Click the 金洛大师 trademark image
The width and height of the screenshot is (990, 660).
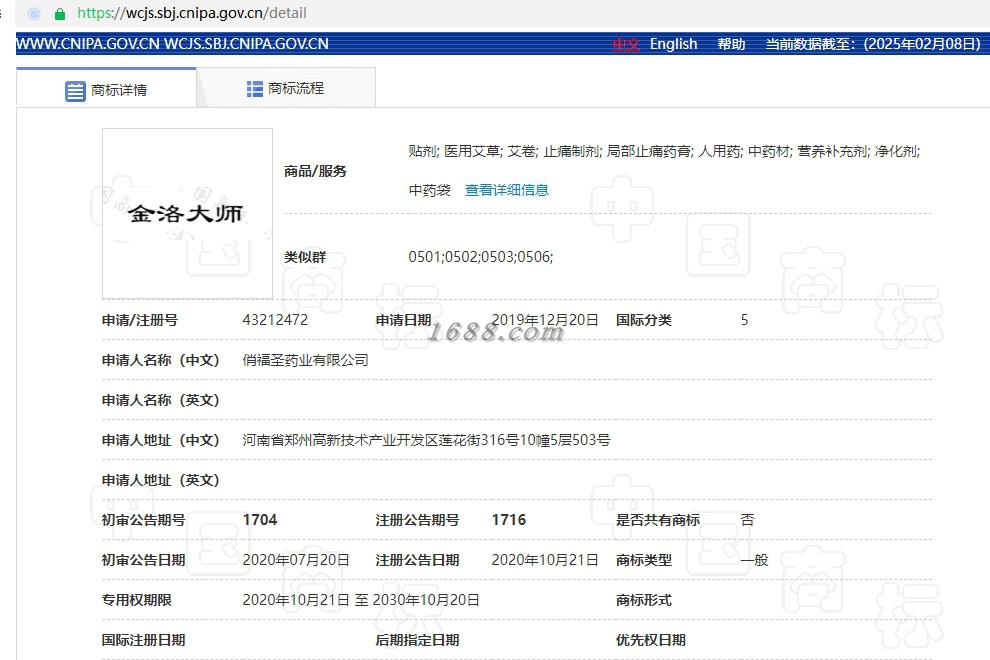pyautogui.click(x=188, y=213)
